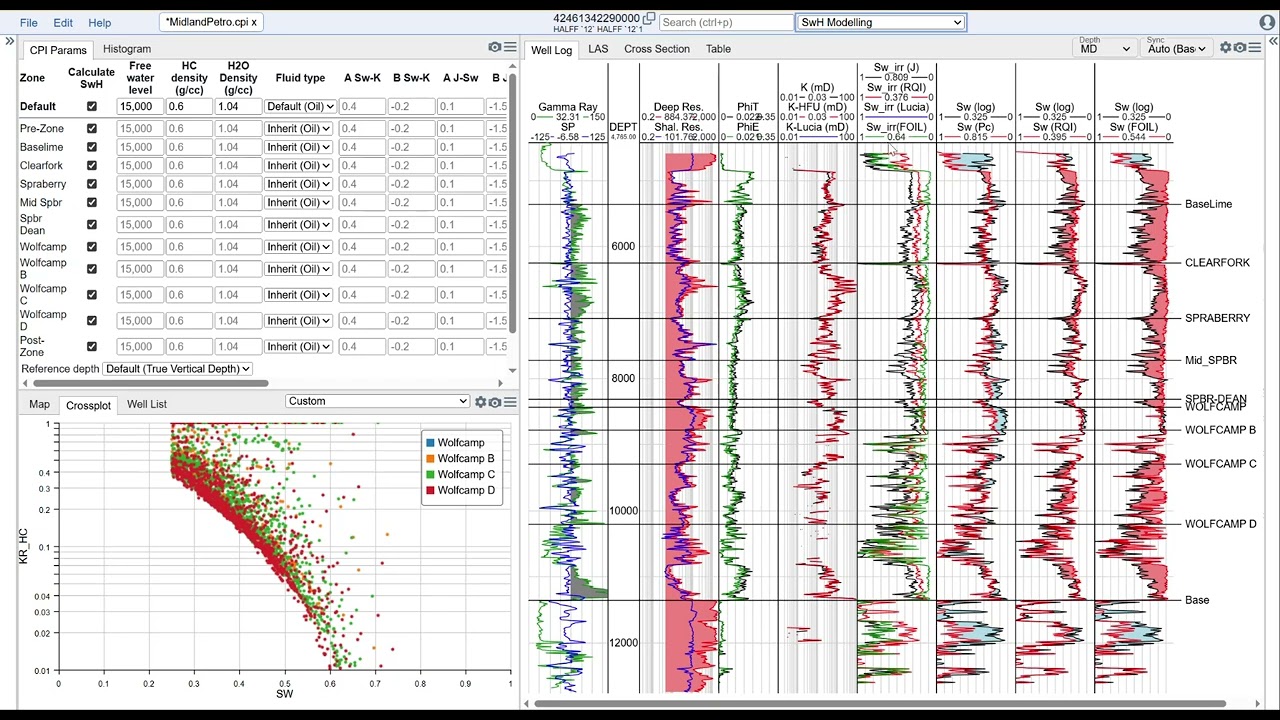Image resolution: width=1280 pixels, height=720 pixels.
Task: Toggle Calculate SwH for Clearfork
Action: [x=92, y=165]
